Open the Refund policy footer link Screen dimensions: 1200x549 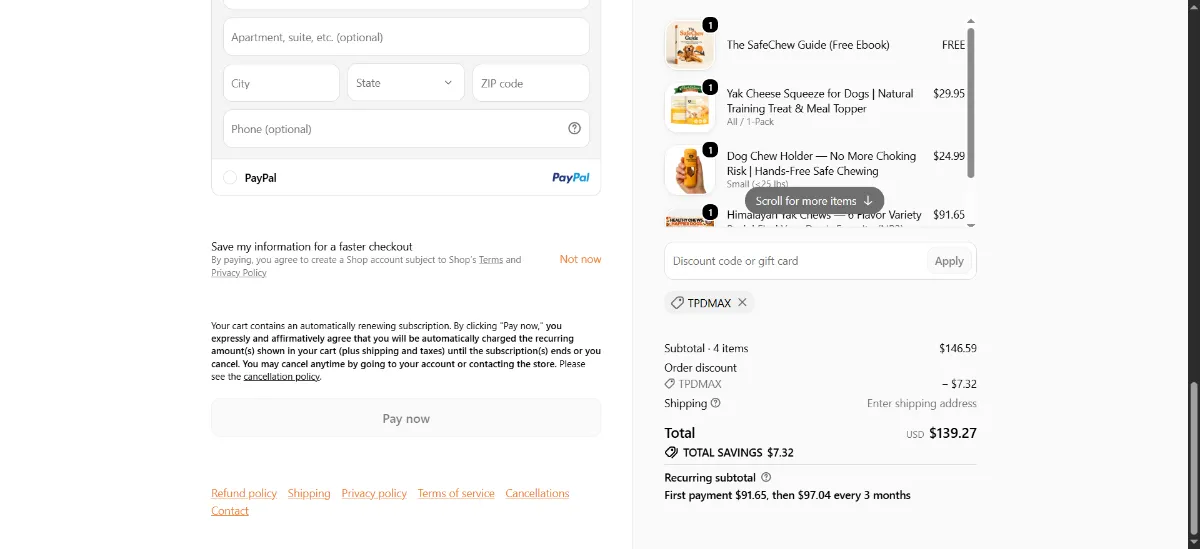pos(244,493)
